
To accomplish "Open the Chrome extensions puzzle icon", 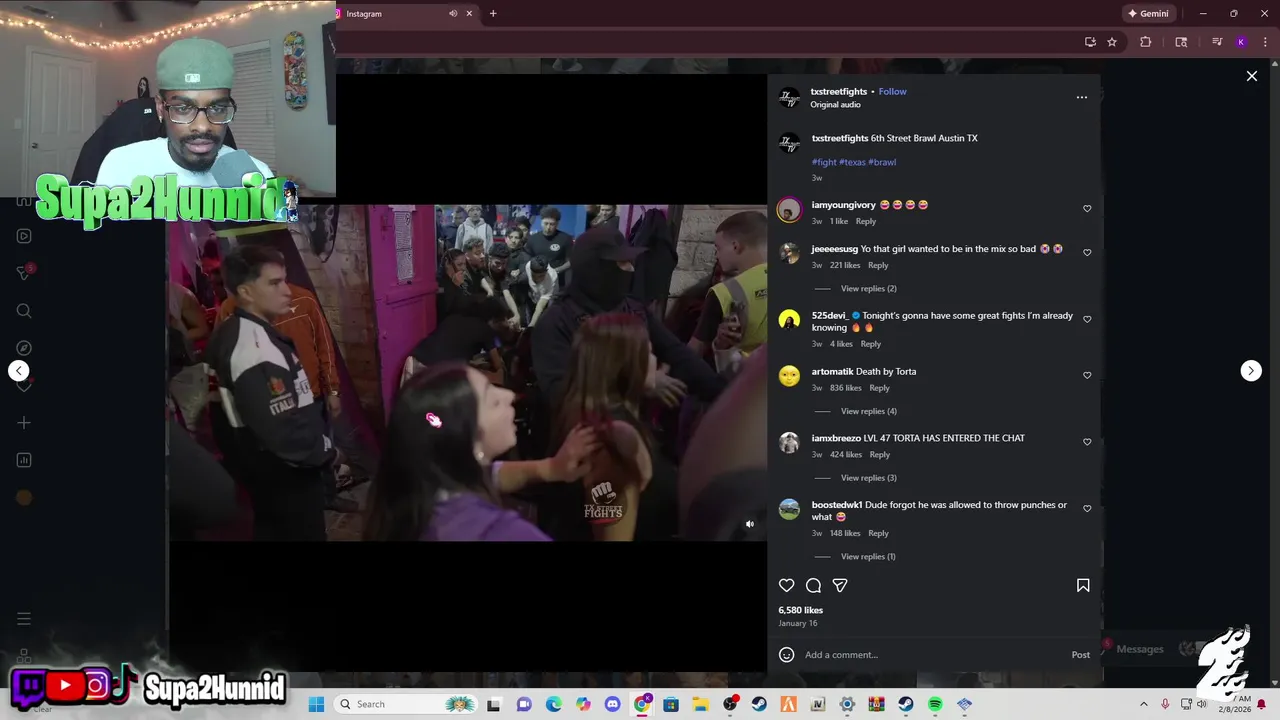I will (1146, 42).
